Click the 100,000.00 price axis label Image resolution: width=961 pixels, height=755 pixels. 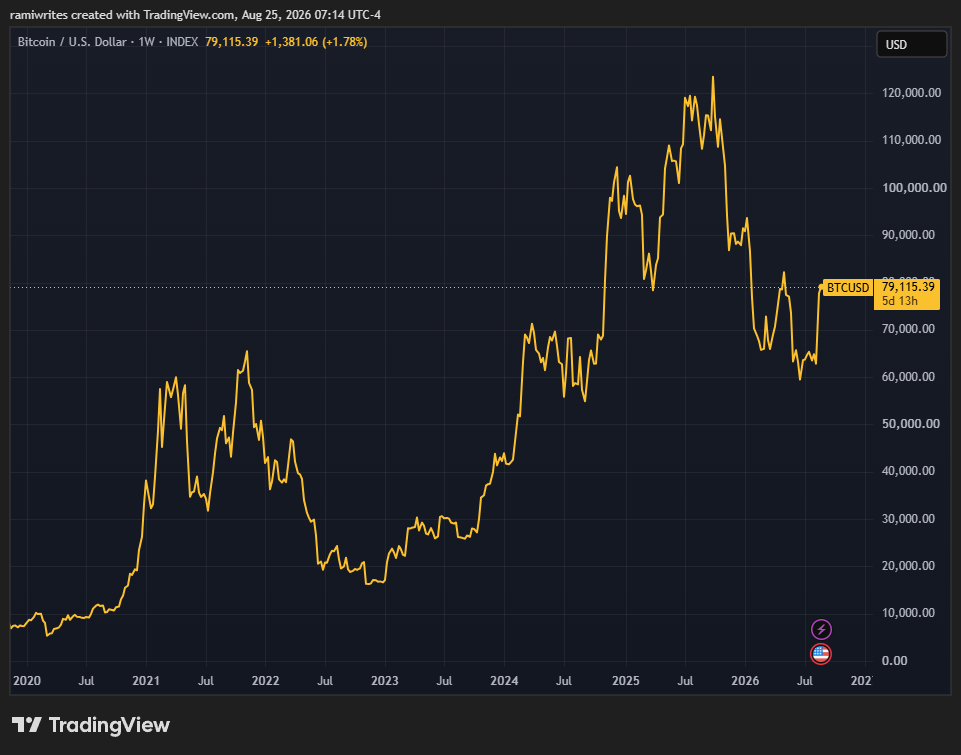tap(914, 188)
